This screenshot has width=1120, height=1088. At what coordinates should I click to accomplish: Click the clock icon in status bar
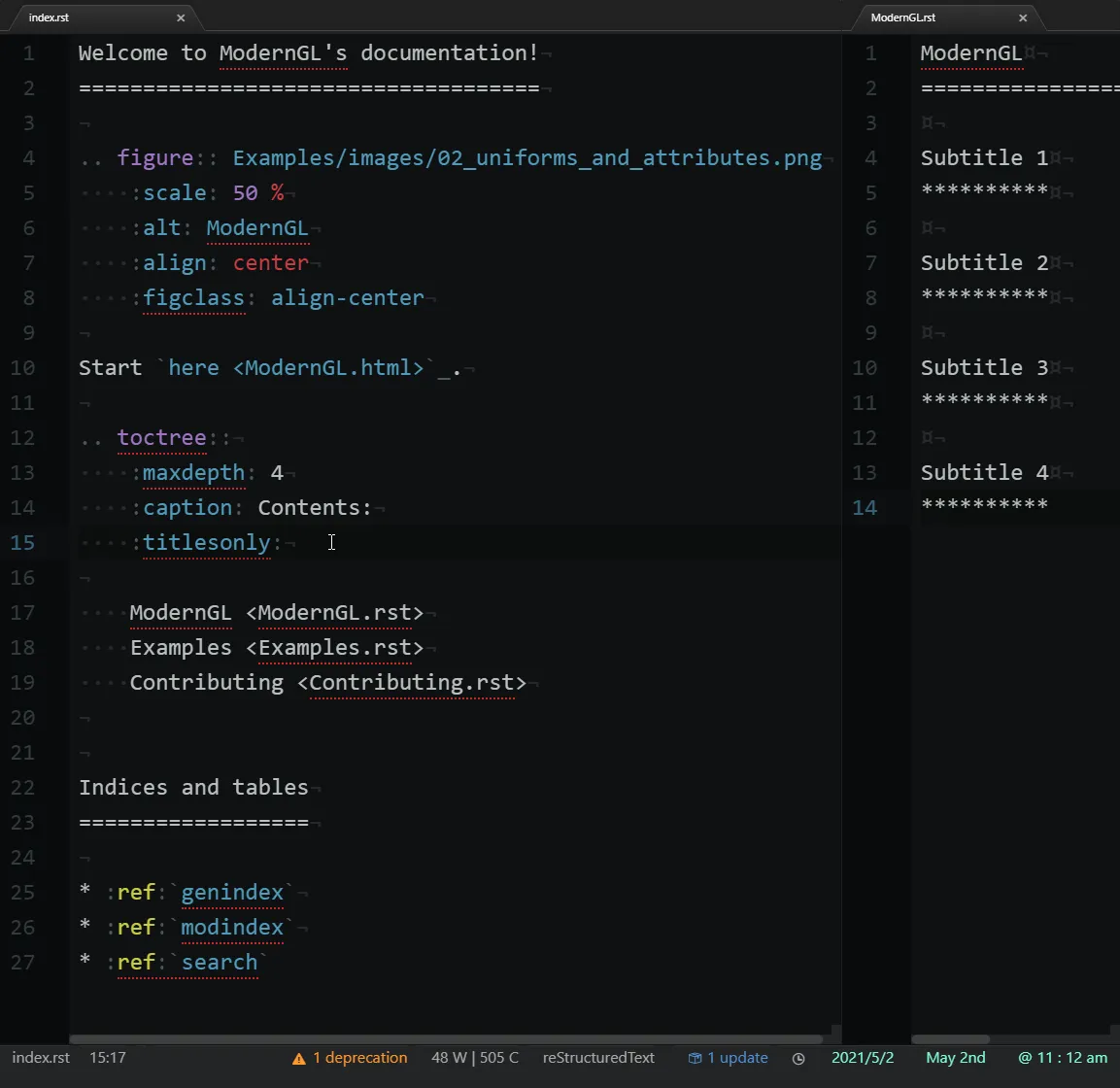(x=798, y=1059)
